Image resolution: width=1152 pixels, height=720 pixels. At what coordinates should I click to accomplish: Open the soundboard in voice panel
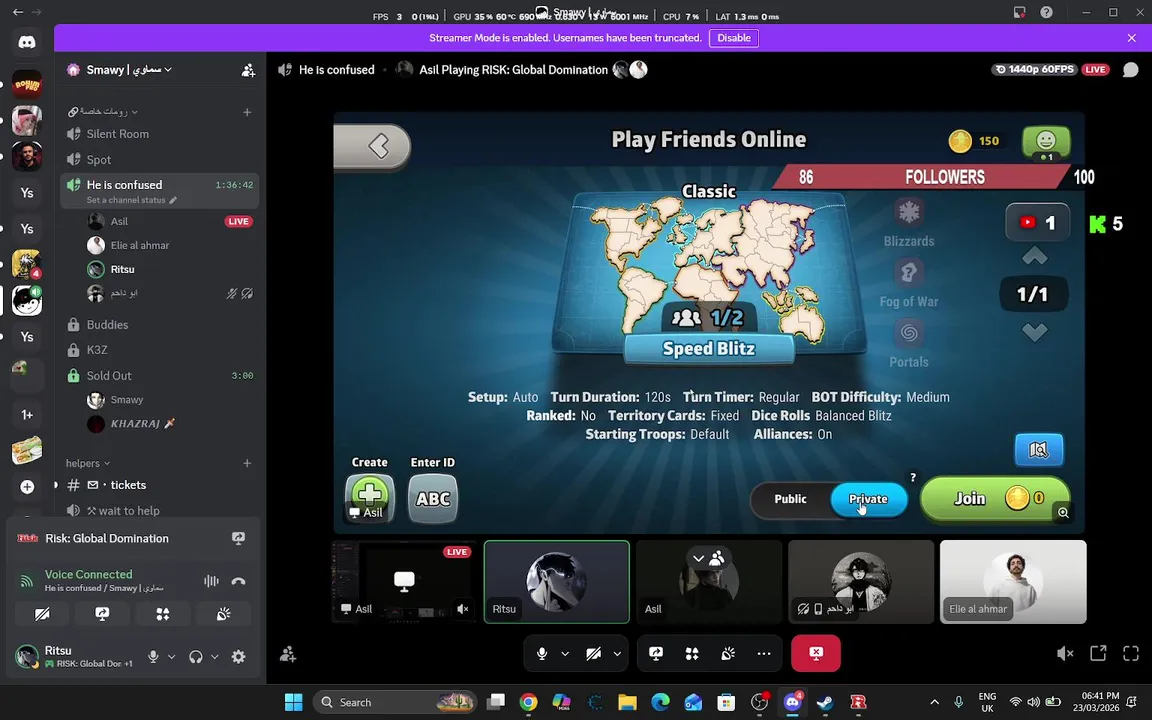click(x=223, y=614)
